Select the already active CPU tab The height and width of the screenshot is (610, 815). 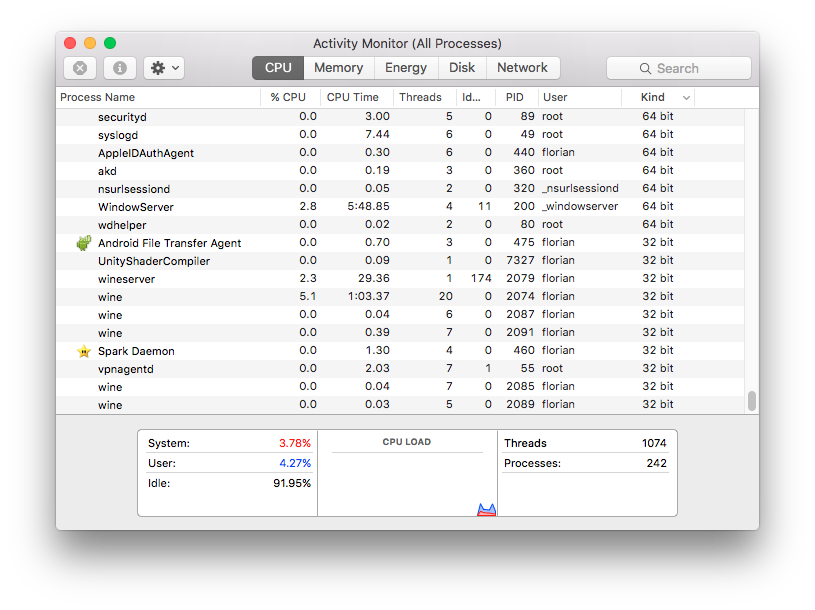tap(278, 68)
